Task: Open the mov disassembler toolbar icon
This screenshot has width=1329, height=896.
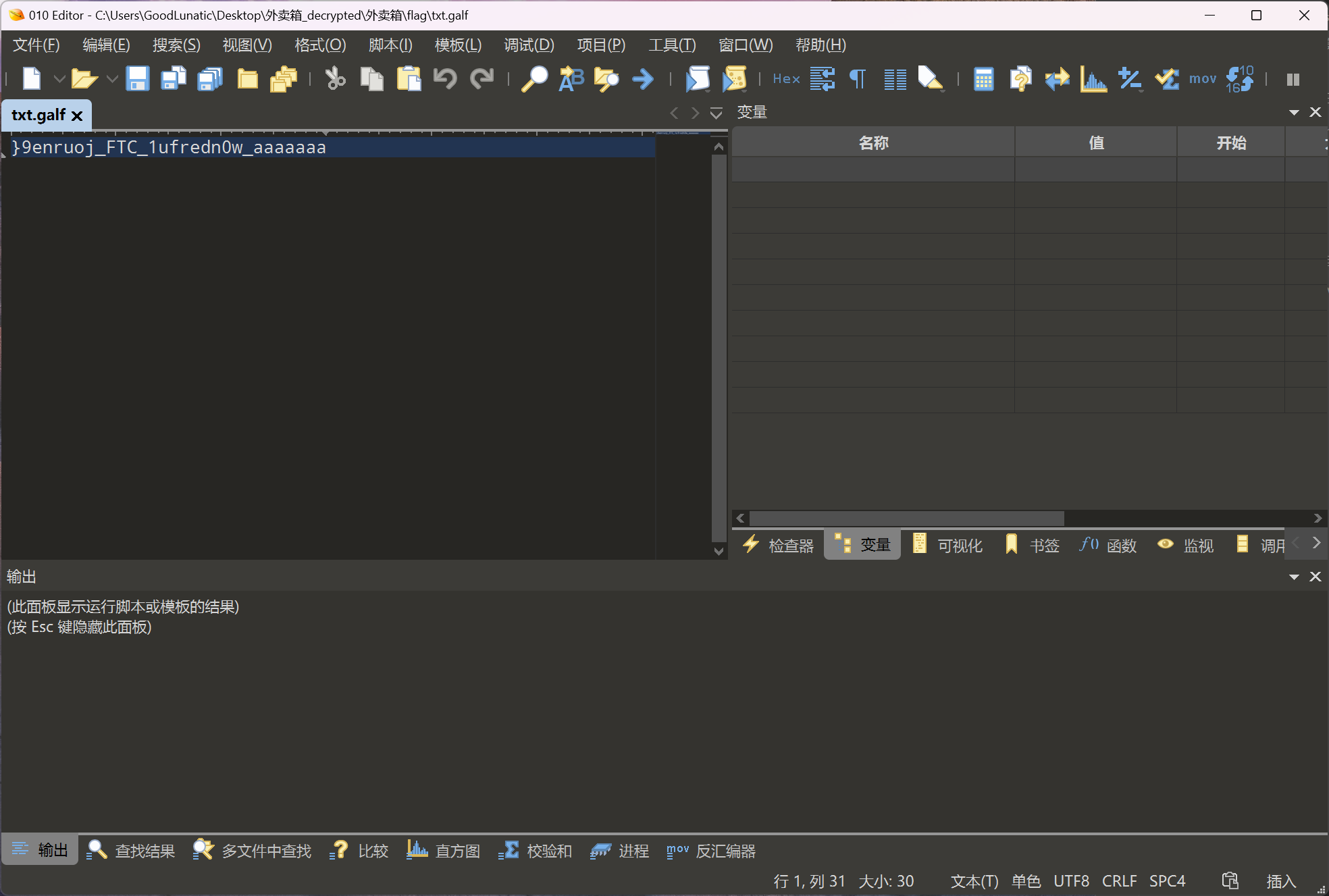Action: click(1203, 79)
